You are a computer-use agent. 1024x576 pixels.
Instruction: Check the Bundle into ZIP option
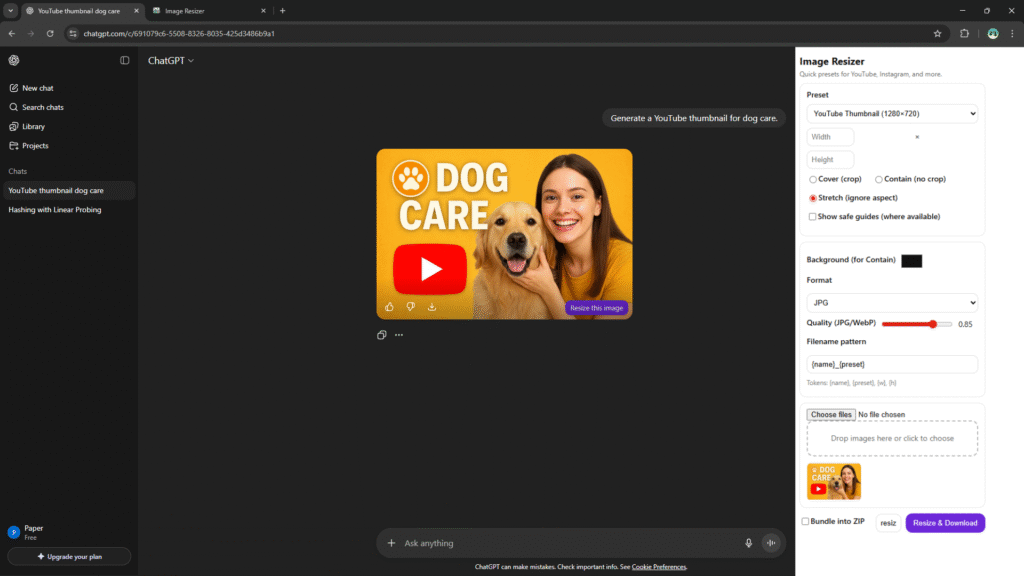point(806,521)
